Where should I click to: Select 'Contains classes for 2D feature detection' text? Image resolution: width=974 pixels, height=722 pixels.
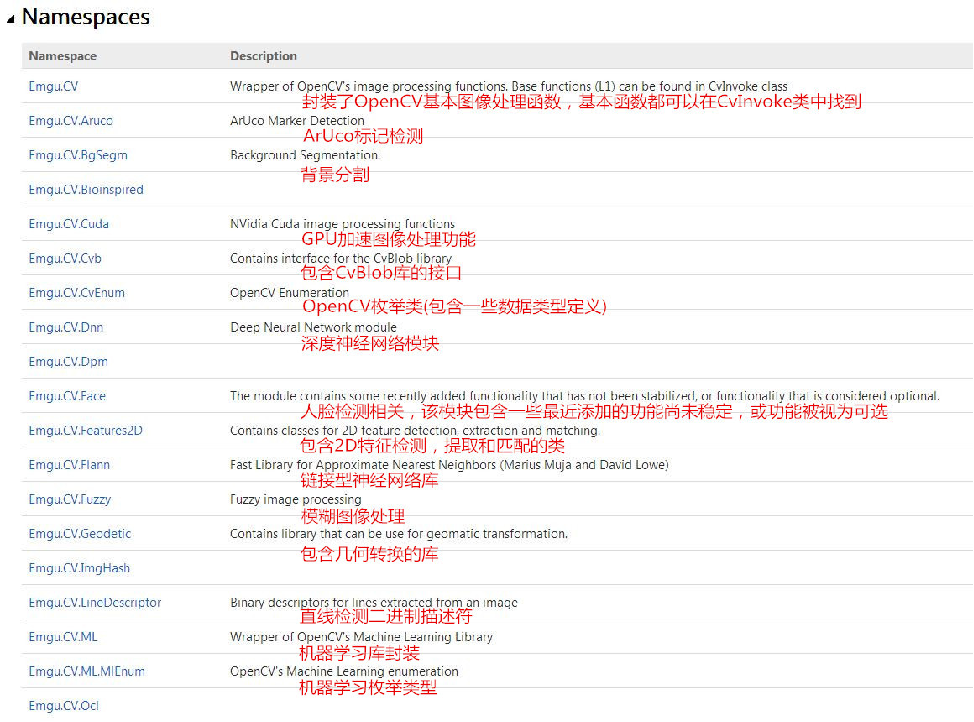(343, 431)
